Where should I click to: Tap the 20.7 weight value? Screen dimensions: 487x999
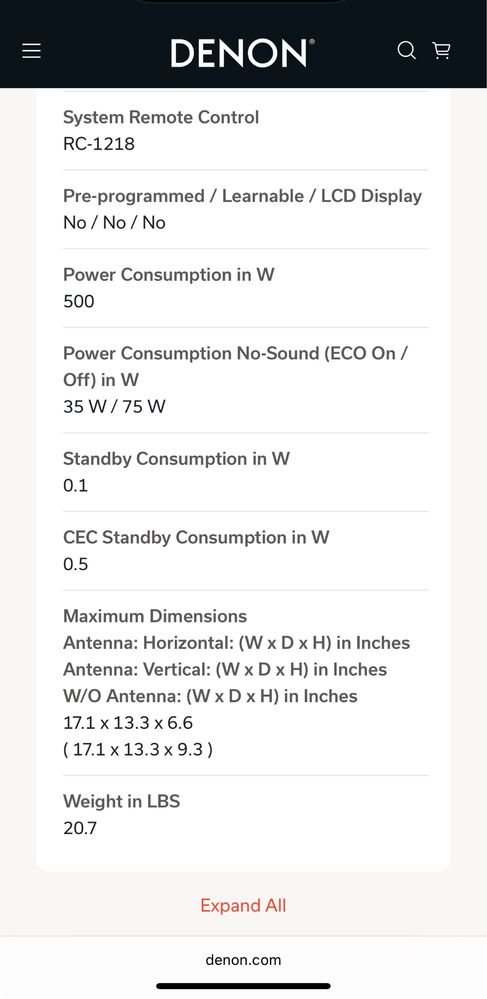pyautogui.click(x=80, y=828)
